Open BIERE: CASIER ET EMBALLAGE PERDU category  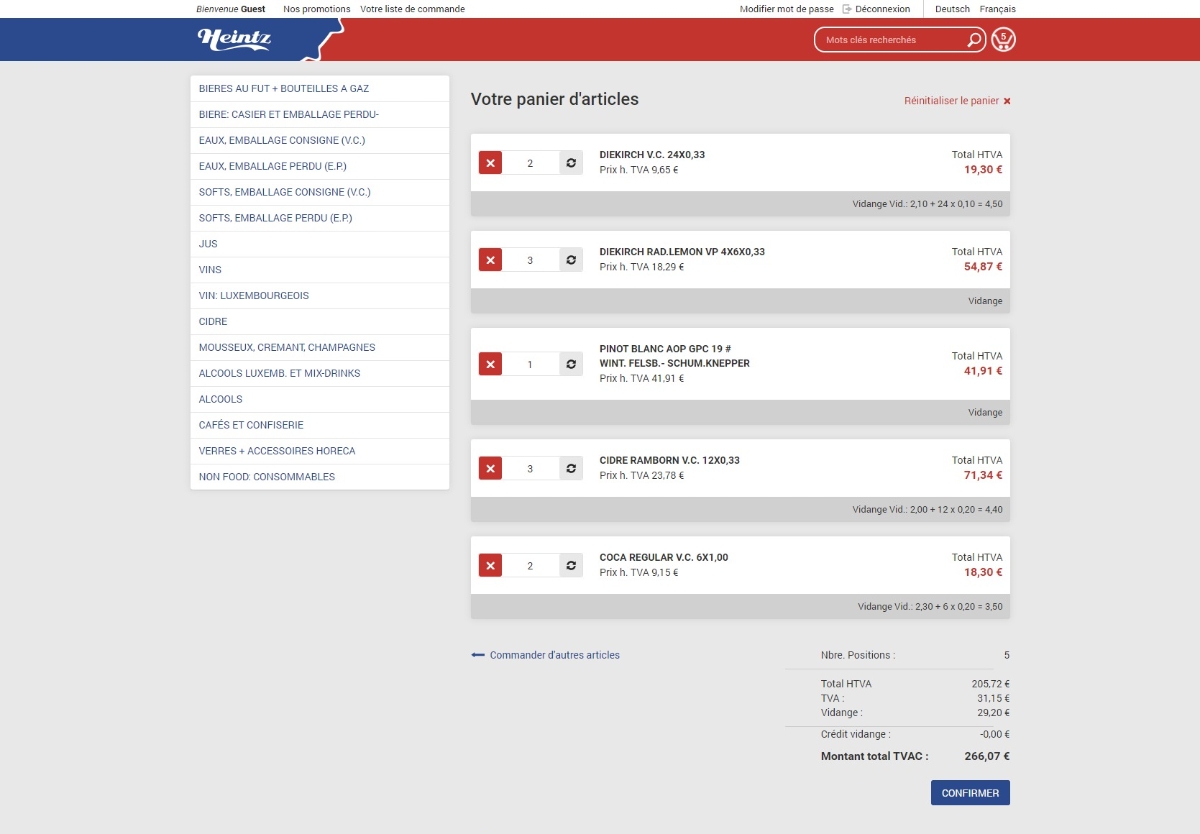pyautogui.click(x=320, y=115)
